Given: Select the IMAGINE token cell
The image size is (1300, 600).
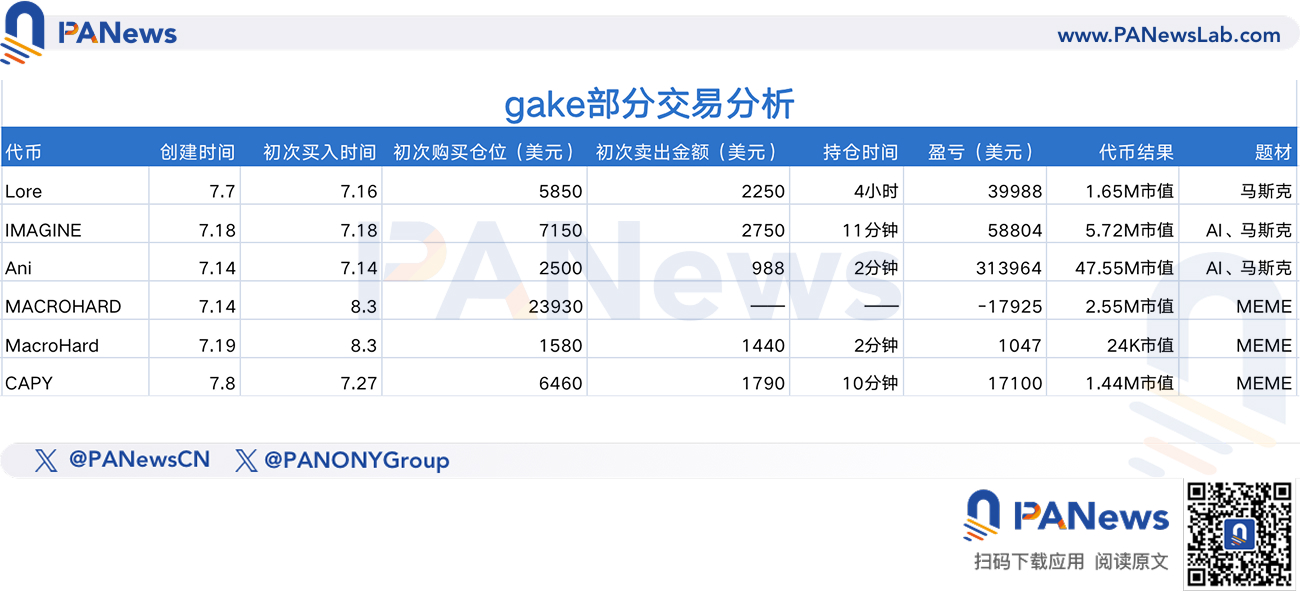Looking at the screenshot, I should coord(43,230).
